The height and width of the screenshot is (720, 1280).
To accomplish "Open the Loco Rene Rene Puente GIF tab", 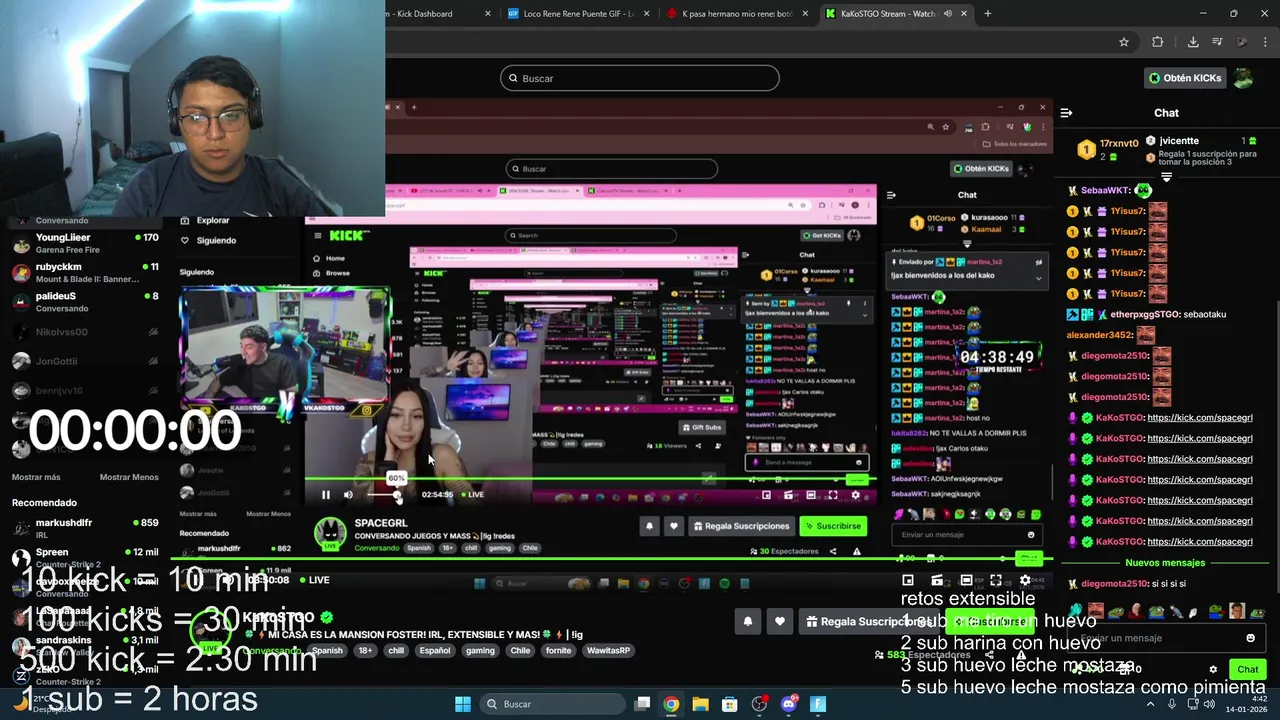I will (x=578, y=14).
